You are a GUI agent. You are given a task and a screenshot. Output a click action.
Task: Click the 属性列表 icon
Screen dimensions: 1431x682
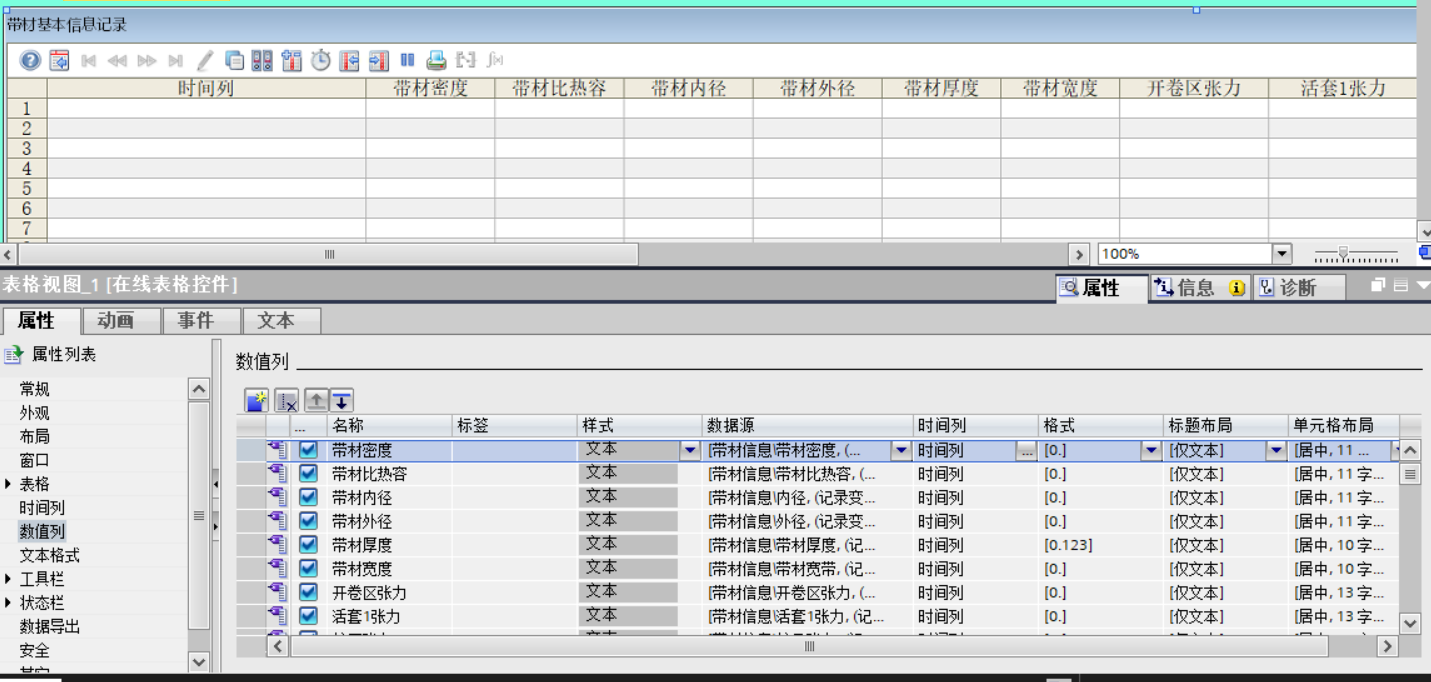point(13,355)
